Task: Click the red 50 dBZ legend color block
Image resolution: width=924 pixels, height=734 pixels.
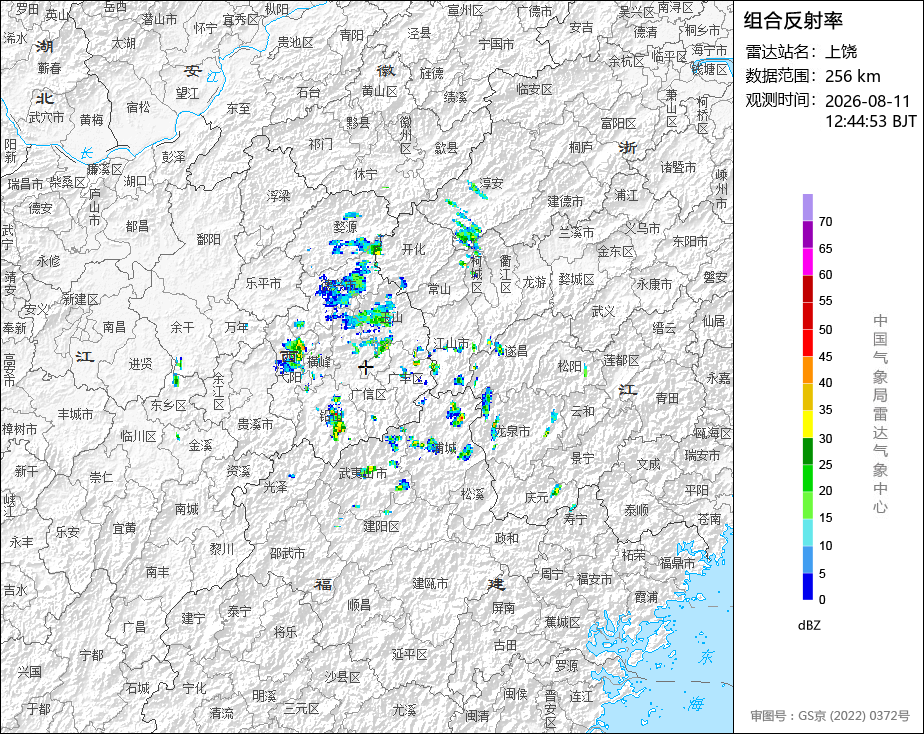Action: pyautogui.click(x=808, y=342)
